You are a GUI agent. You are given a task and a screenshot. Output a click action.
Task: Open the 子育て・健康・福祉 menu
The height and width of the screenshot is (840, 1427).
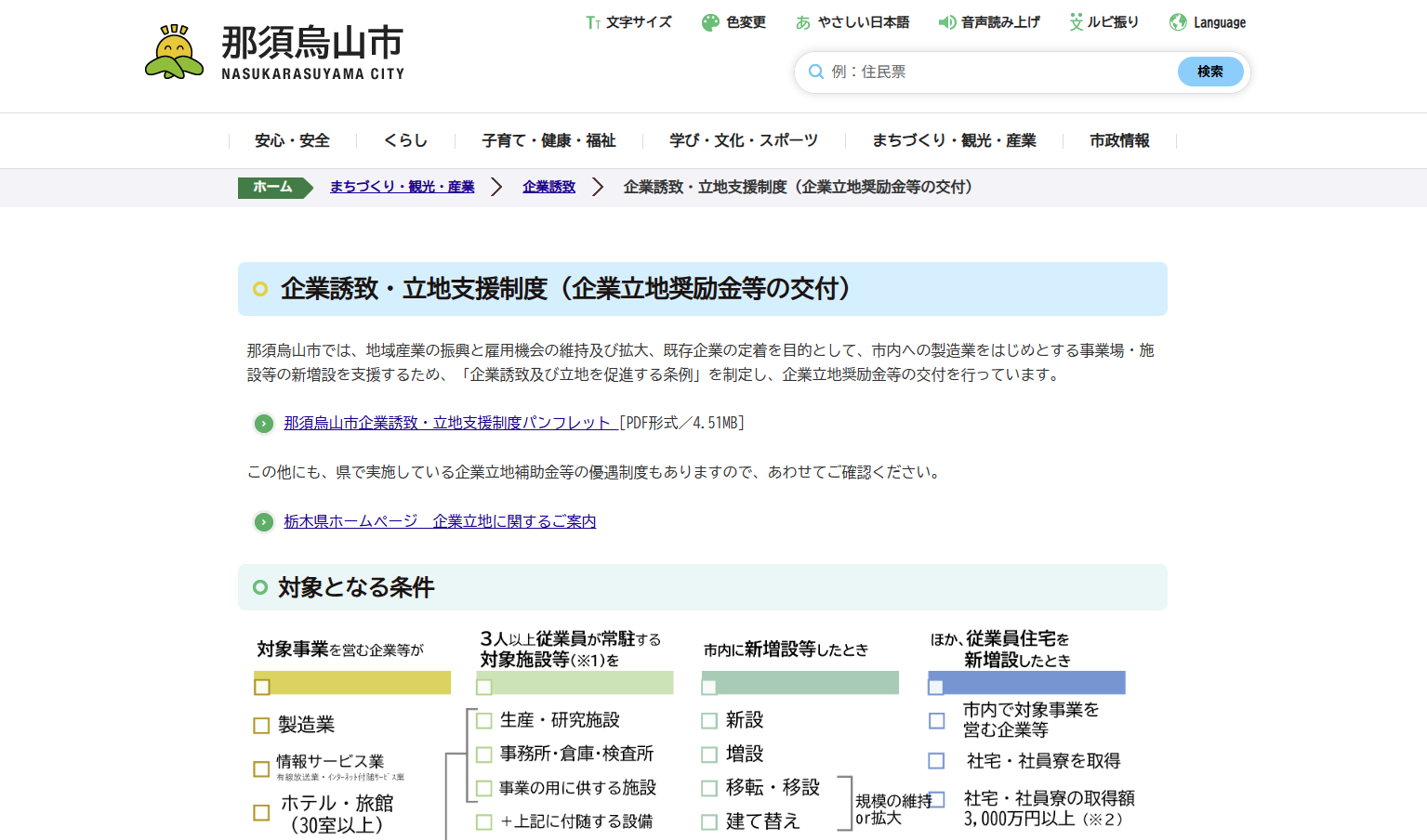point(548,140)
